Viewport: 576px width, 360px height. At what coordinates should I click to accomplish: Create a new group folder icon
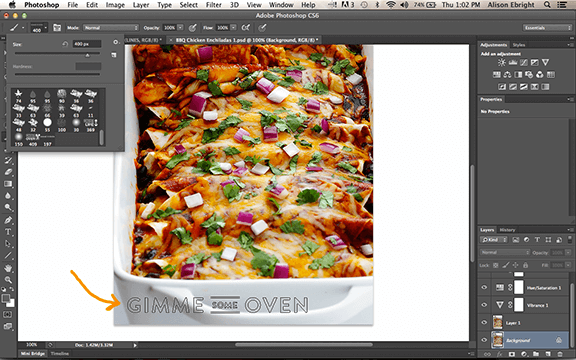coord(536,354)
